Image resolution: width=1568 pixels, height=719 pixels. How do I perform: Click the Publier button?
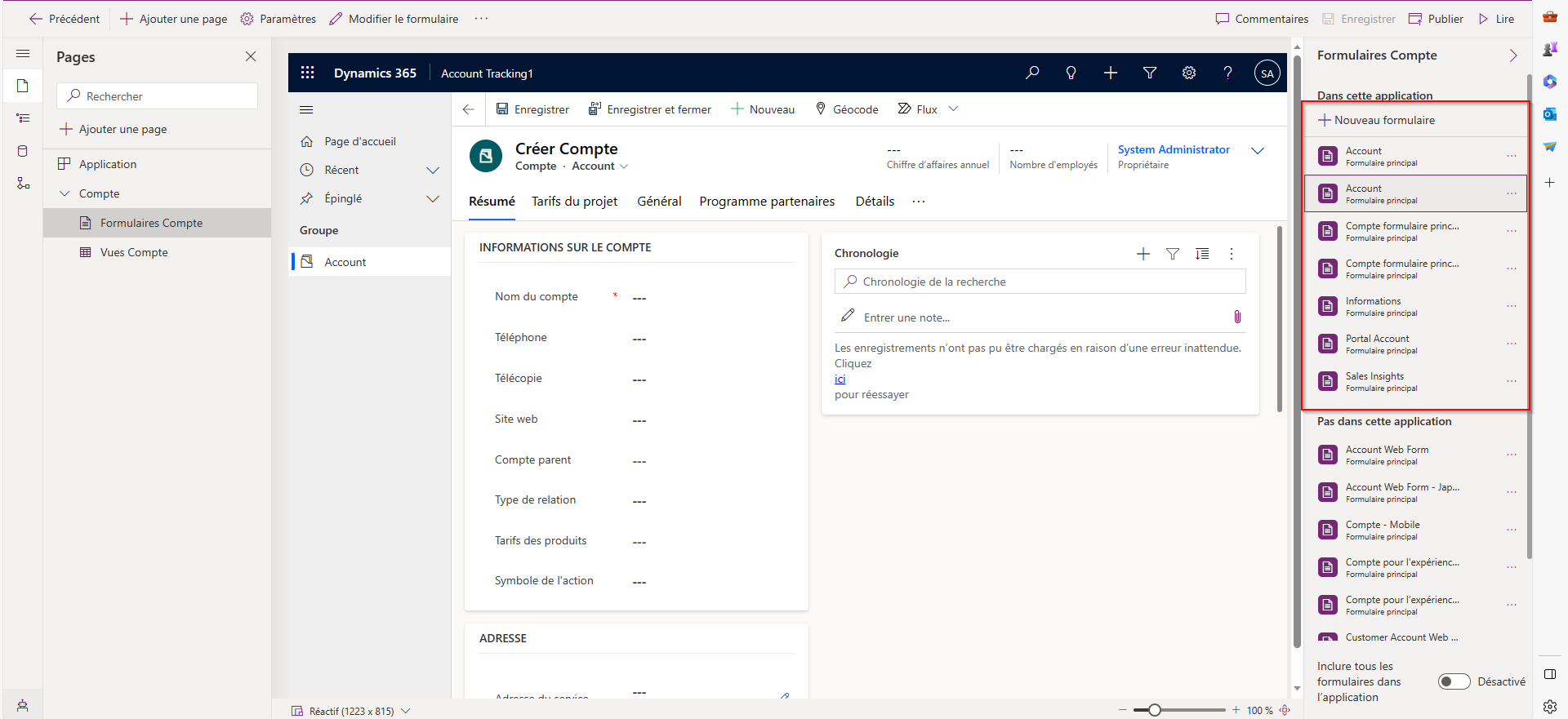click(x=1436, y=19)
